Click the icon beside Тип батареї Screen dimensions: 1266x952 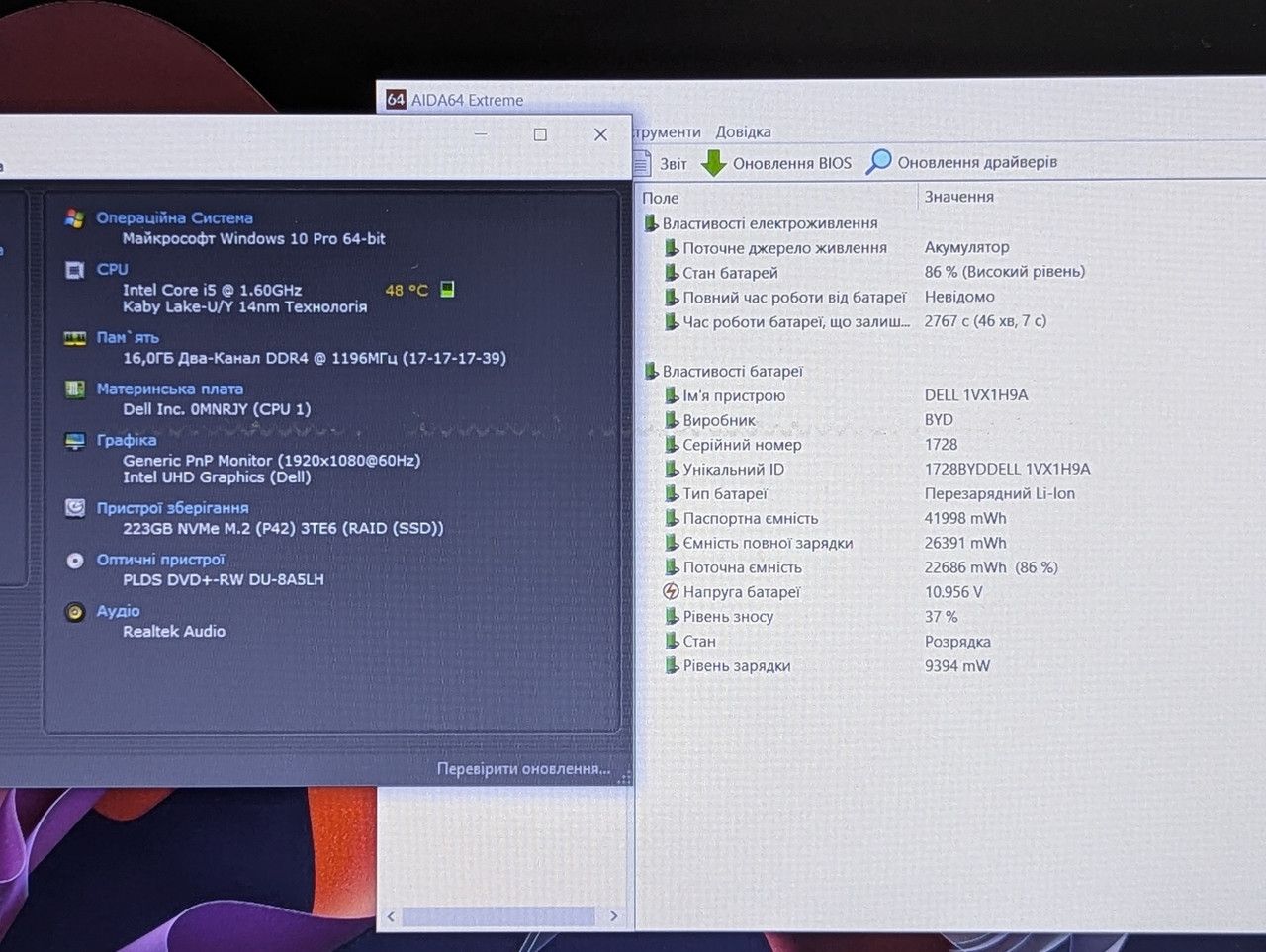(672, 493)
